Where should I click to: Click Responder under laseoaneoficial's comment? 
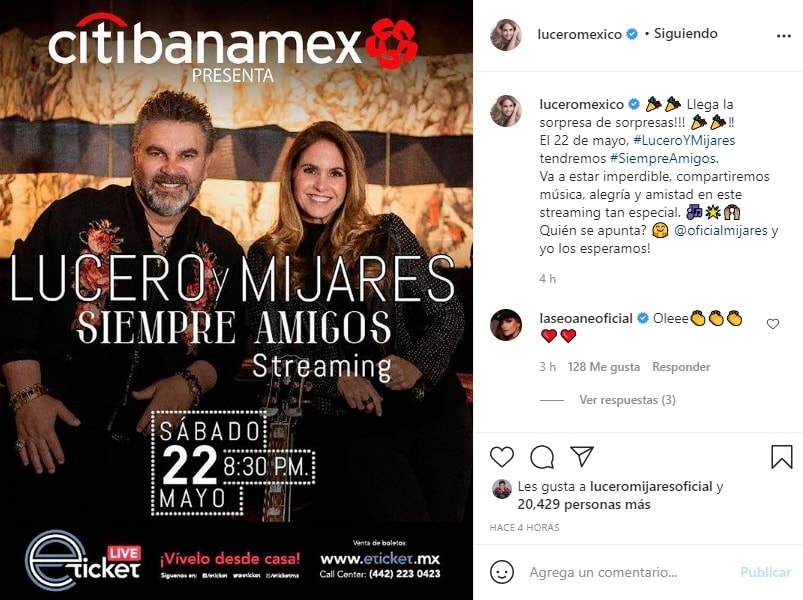click(x=681, y=367)
